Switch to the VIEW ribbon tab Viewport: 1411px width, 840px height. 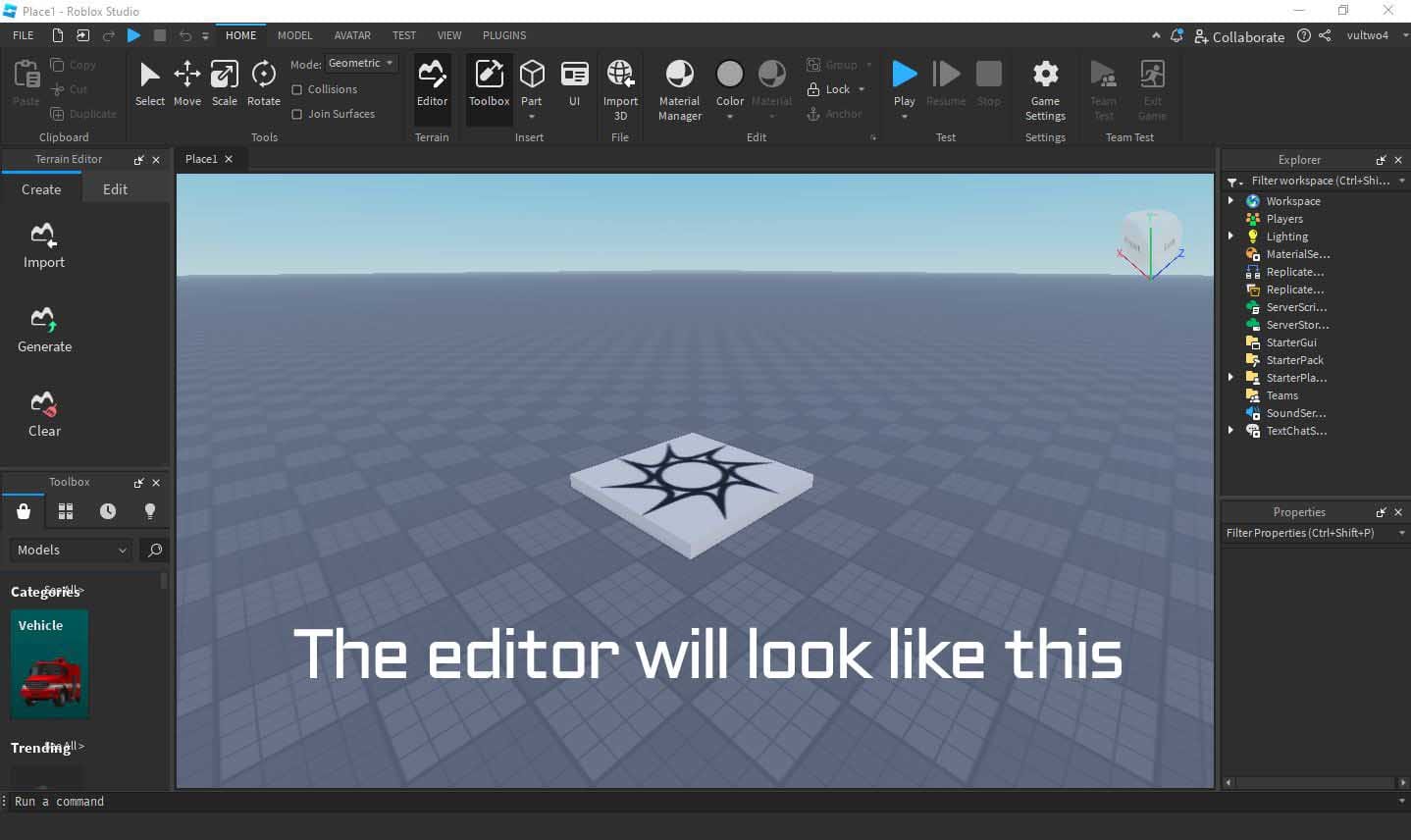pos(449,35)
